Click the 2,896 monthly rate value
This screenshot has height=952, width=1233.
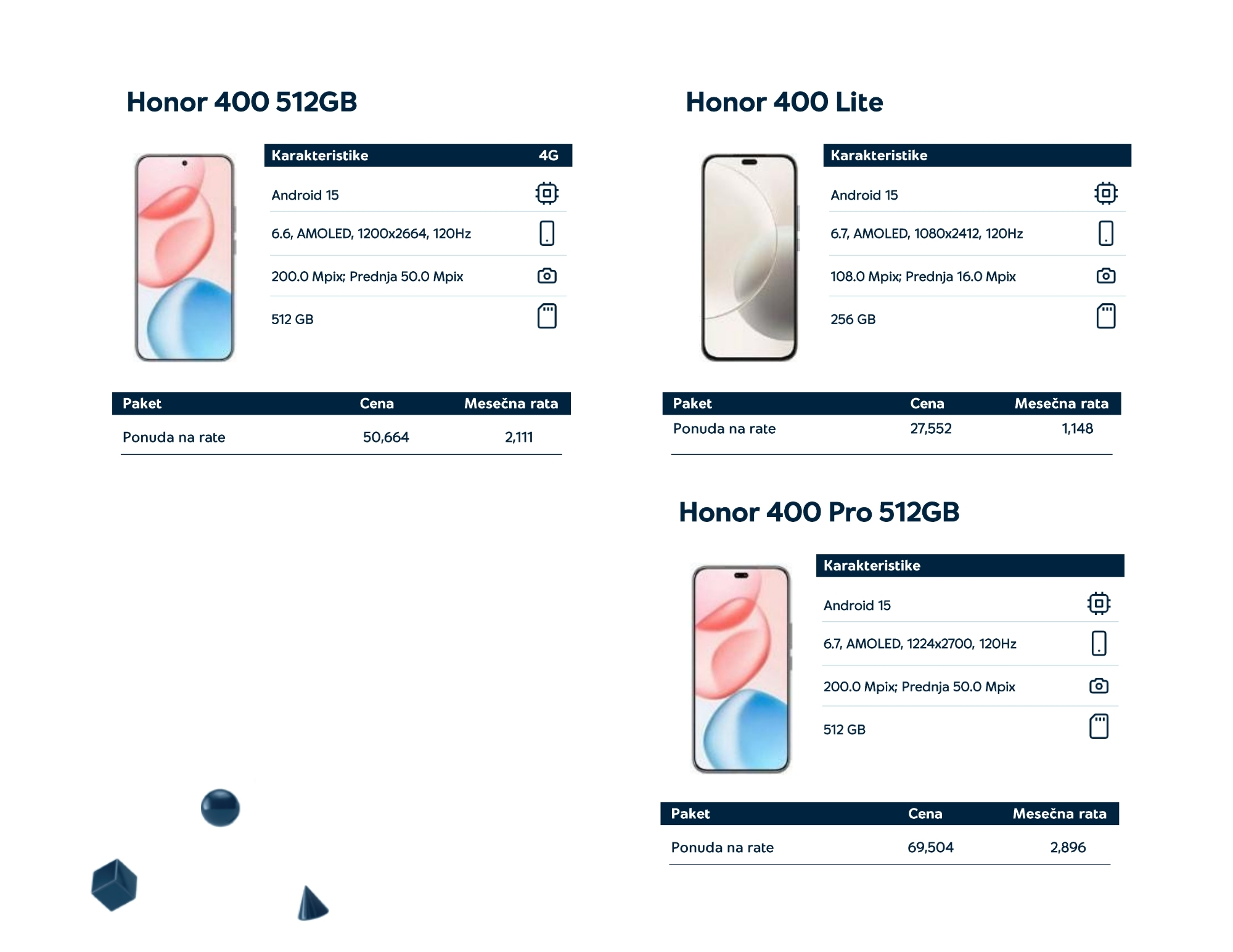coord(1067,847)
